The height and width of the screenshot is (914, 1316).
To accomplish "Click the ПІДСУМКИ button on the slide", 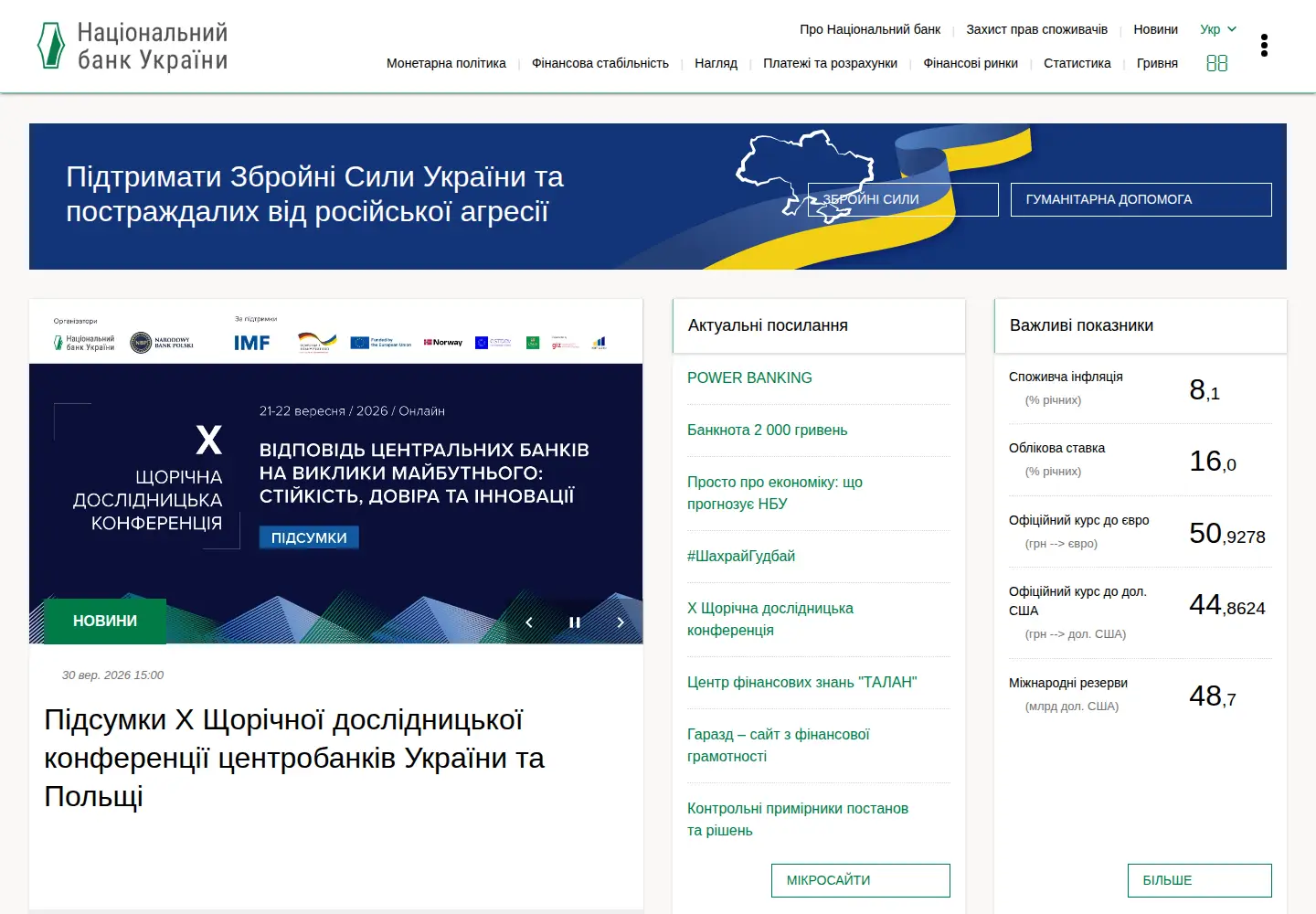I will click(309, 537).
